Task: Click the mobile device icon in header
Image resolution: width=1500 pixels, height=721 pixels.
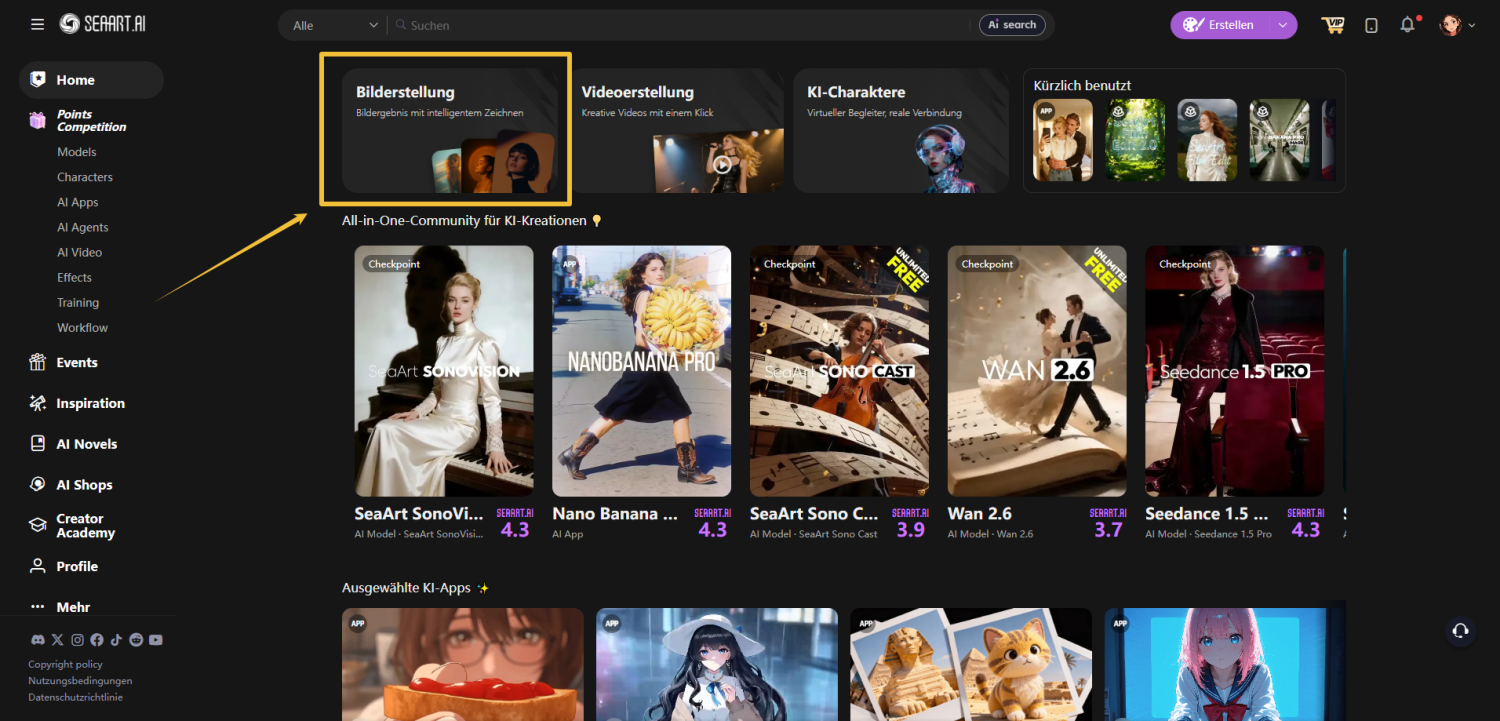Action: [x=1371, y=25]
